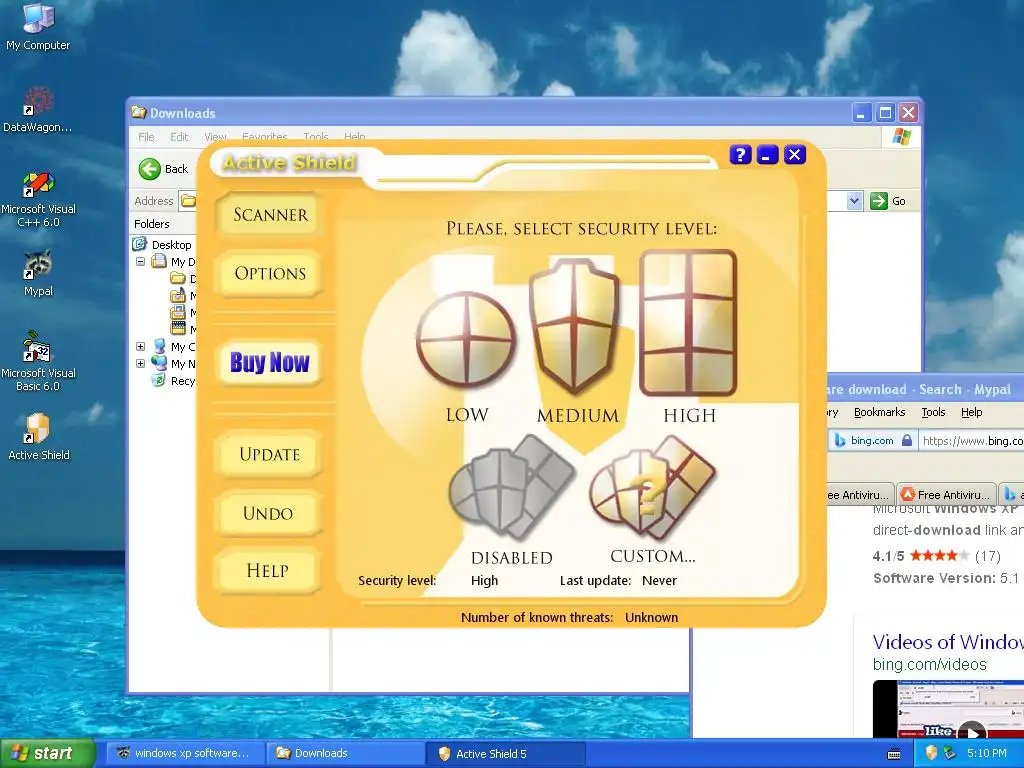Open Custom security level settings icon
Screen dimensions: 1024x768
point(652,487)
